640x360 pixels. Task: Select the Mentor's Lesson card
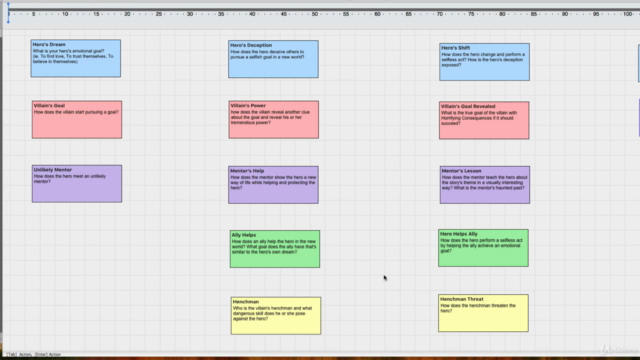coord(485,185)
